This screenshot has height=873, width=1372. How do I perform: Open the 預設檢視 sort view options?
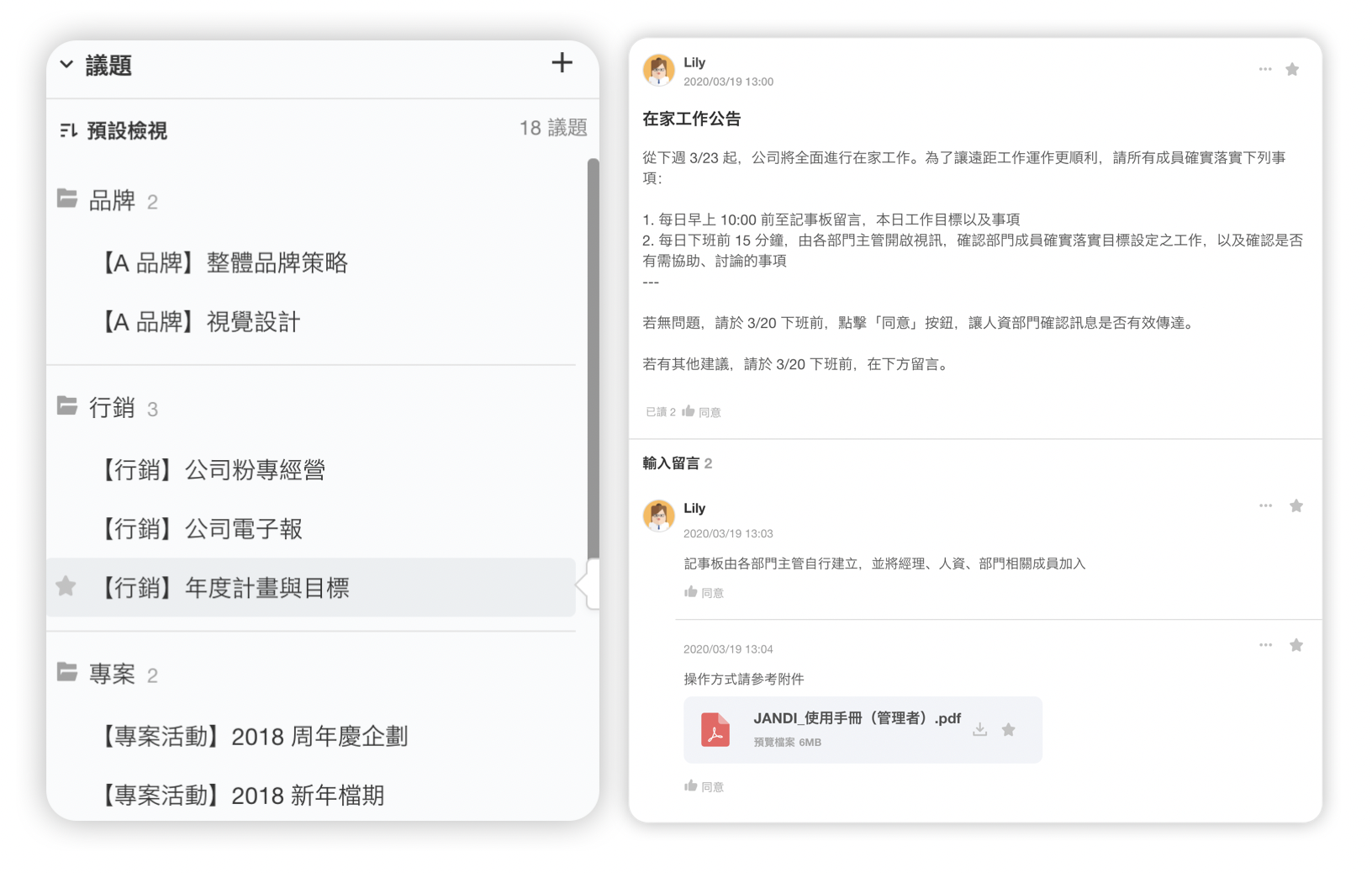coord(69,130)
